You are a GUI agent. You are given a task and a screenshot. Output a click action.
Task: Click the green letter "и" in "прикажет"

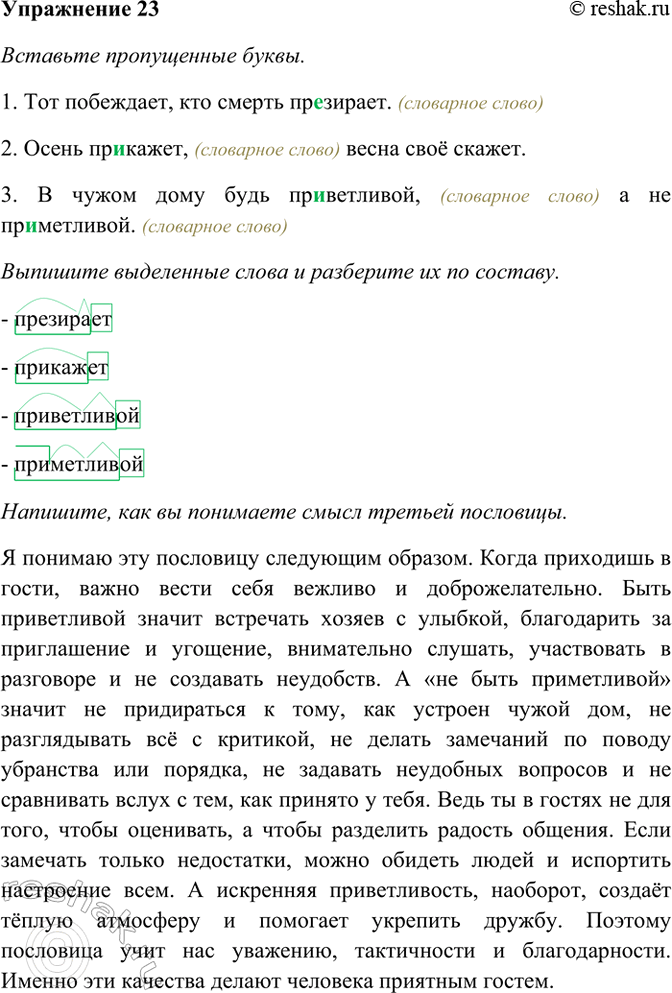[x=120, y=149]
